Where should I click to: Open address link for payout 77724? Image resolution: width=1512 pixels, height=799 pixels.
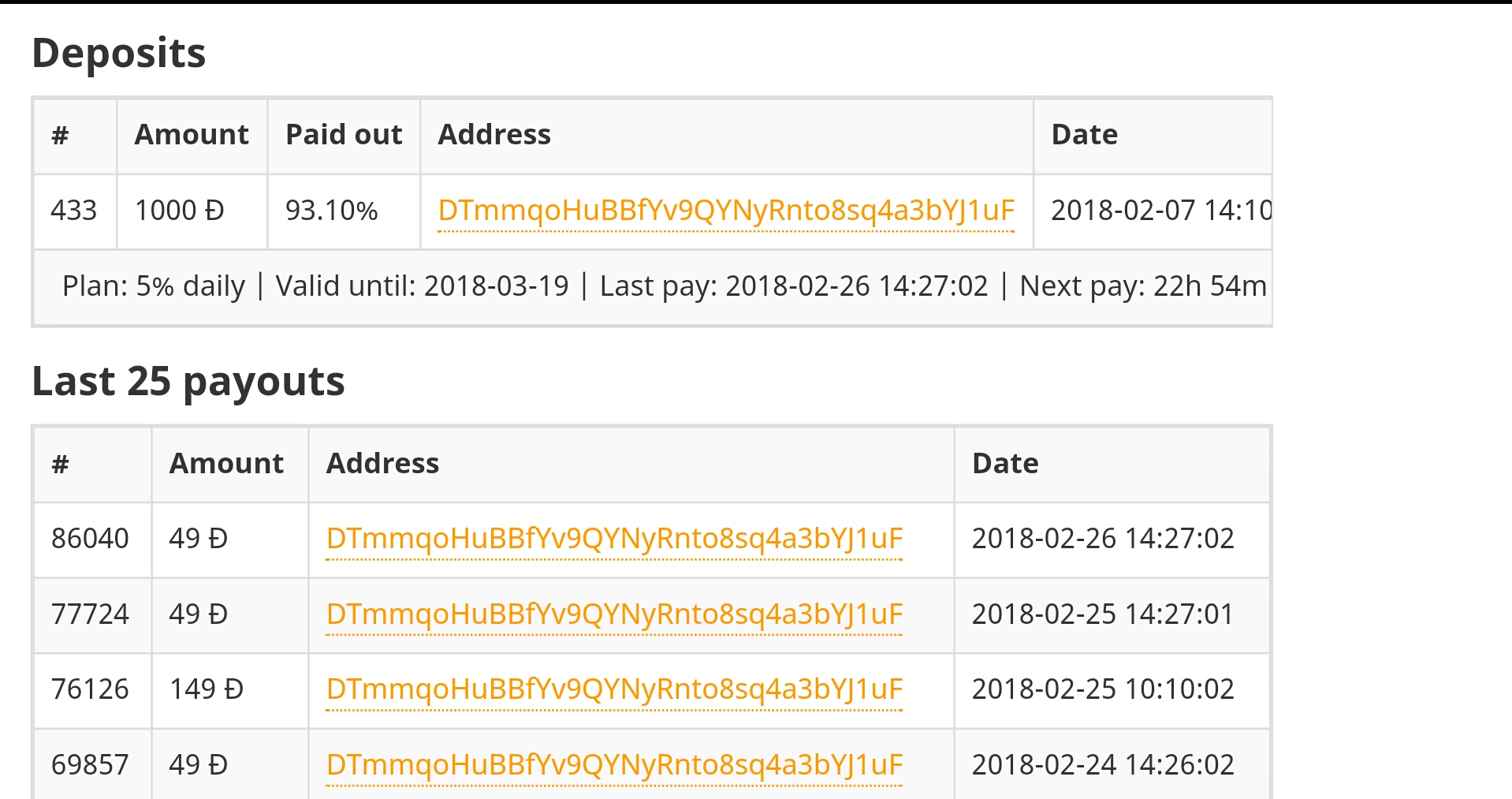coord(614,614)
